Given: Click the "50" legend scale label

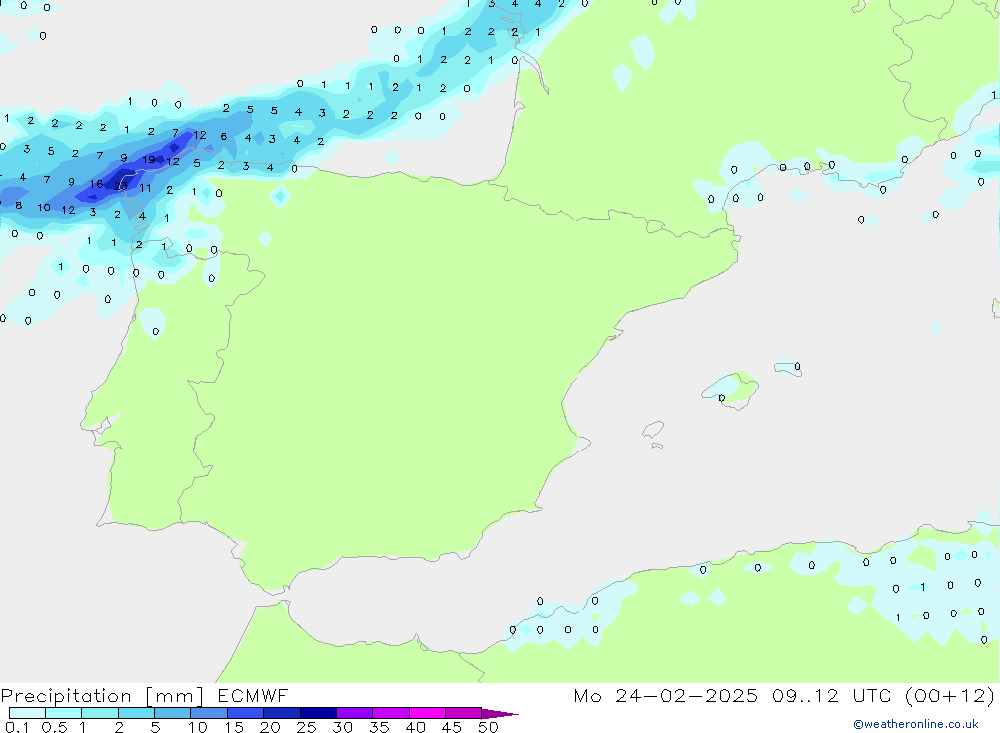Looking at the screenshot, I should point(488,727).
